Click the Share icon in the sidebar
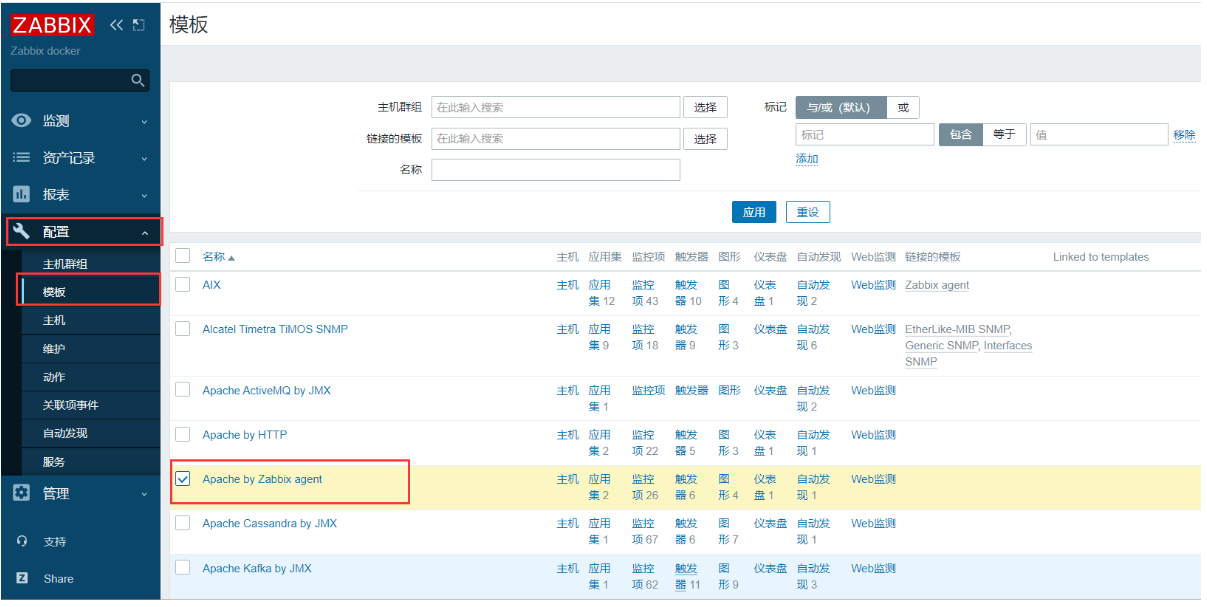This screenshot has width=1207, height=607. coord(22,578)
